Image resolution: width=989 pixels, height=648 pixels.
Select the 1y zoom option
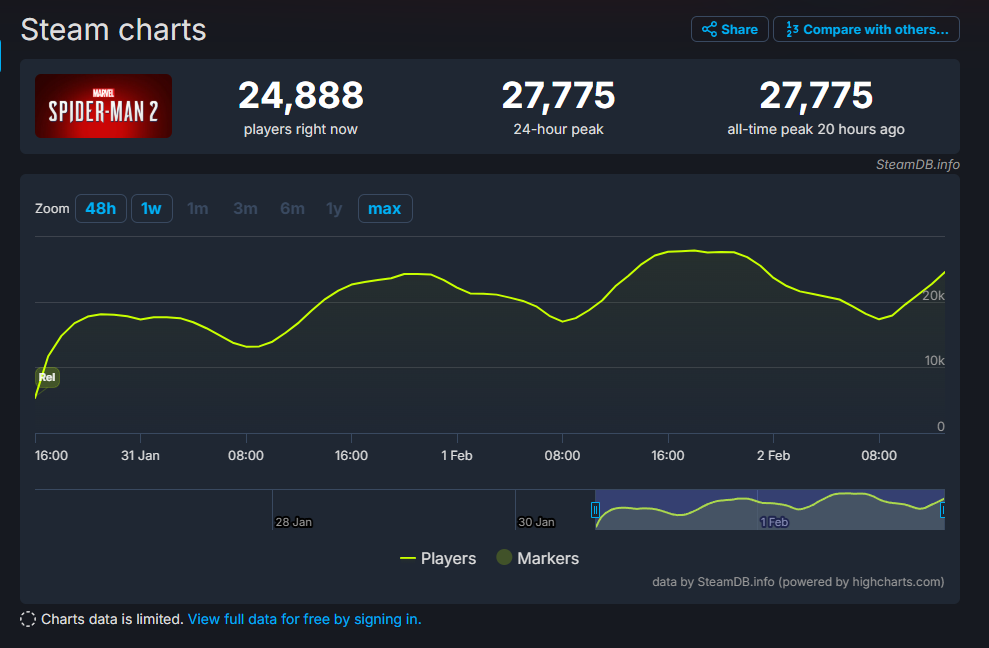pyautogui.click(x=334, y=208)
